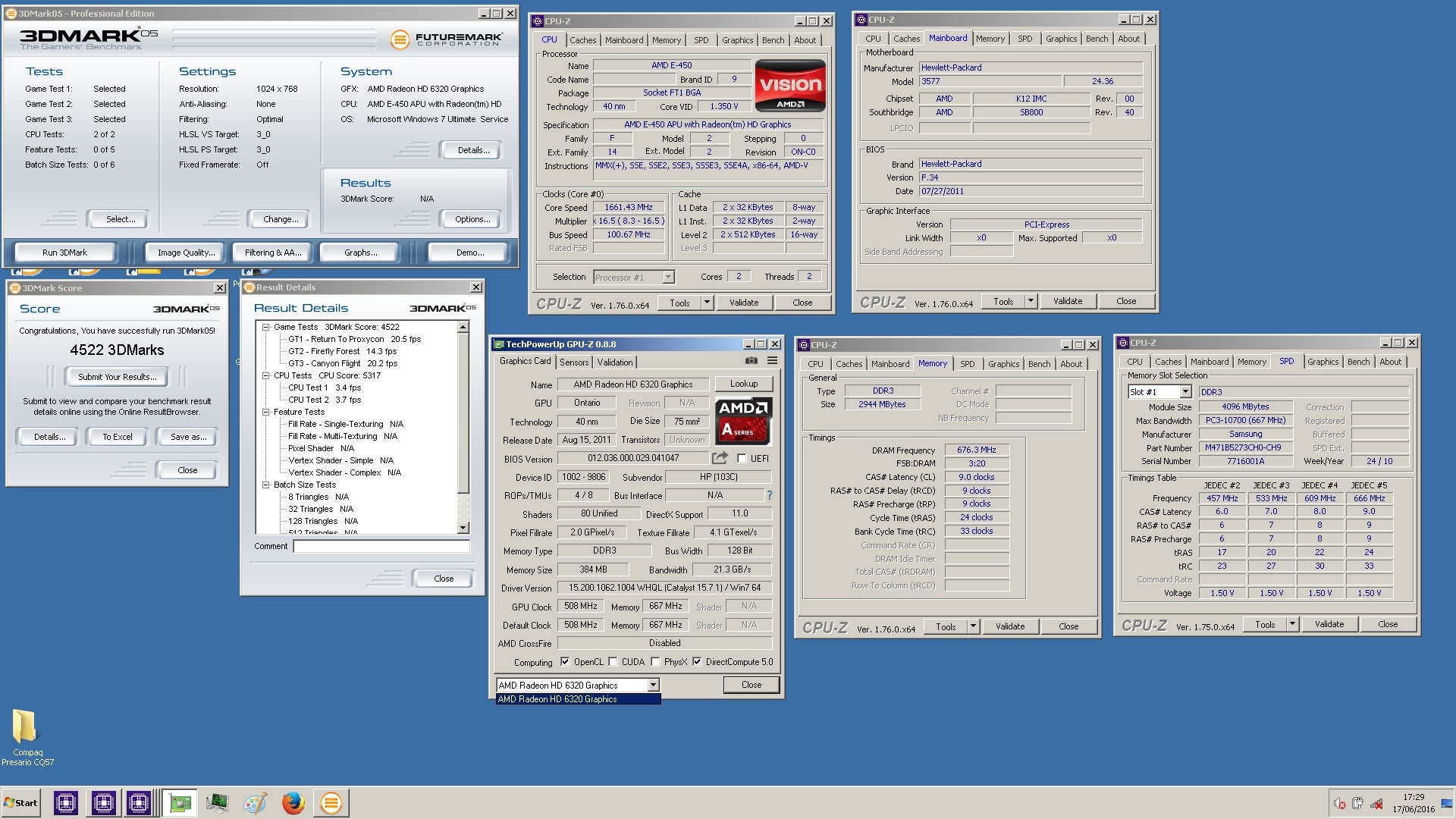Click the network tray icon
This screenshot has height=819, width=1456.
click(1376, 804)
